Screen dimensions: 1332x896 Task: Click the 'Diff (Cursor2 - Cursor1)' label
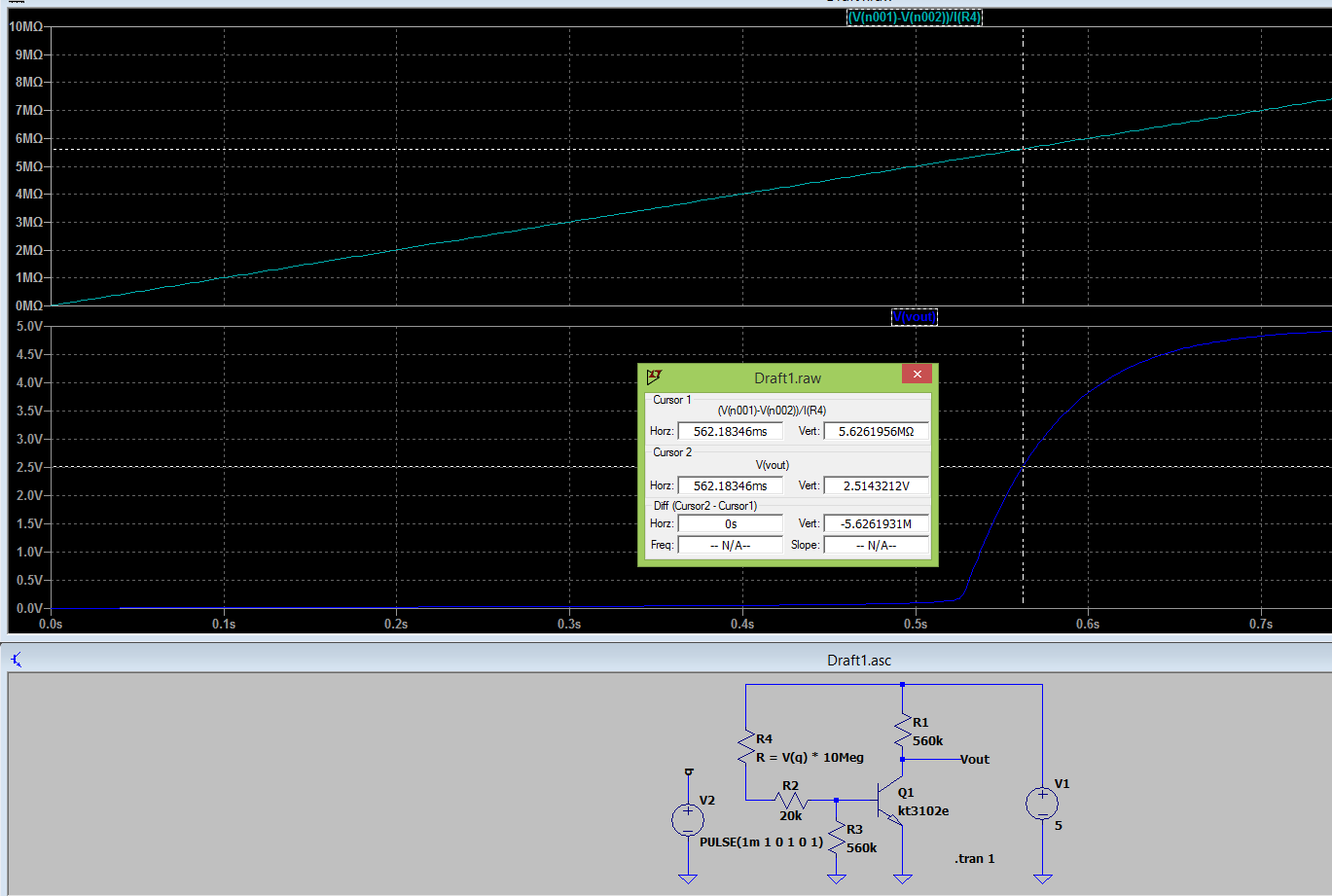point(705,506)
